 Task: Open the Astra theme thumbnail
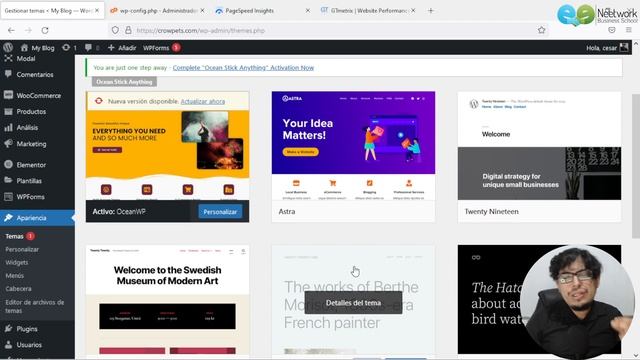[x=353, y=146]
